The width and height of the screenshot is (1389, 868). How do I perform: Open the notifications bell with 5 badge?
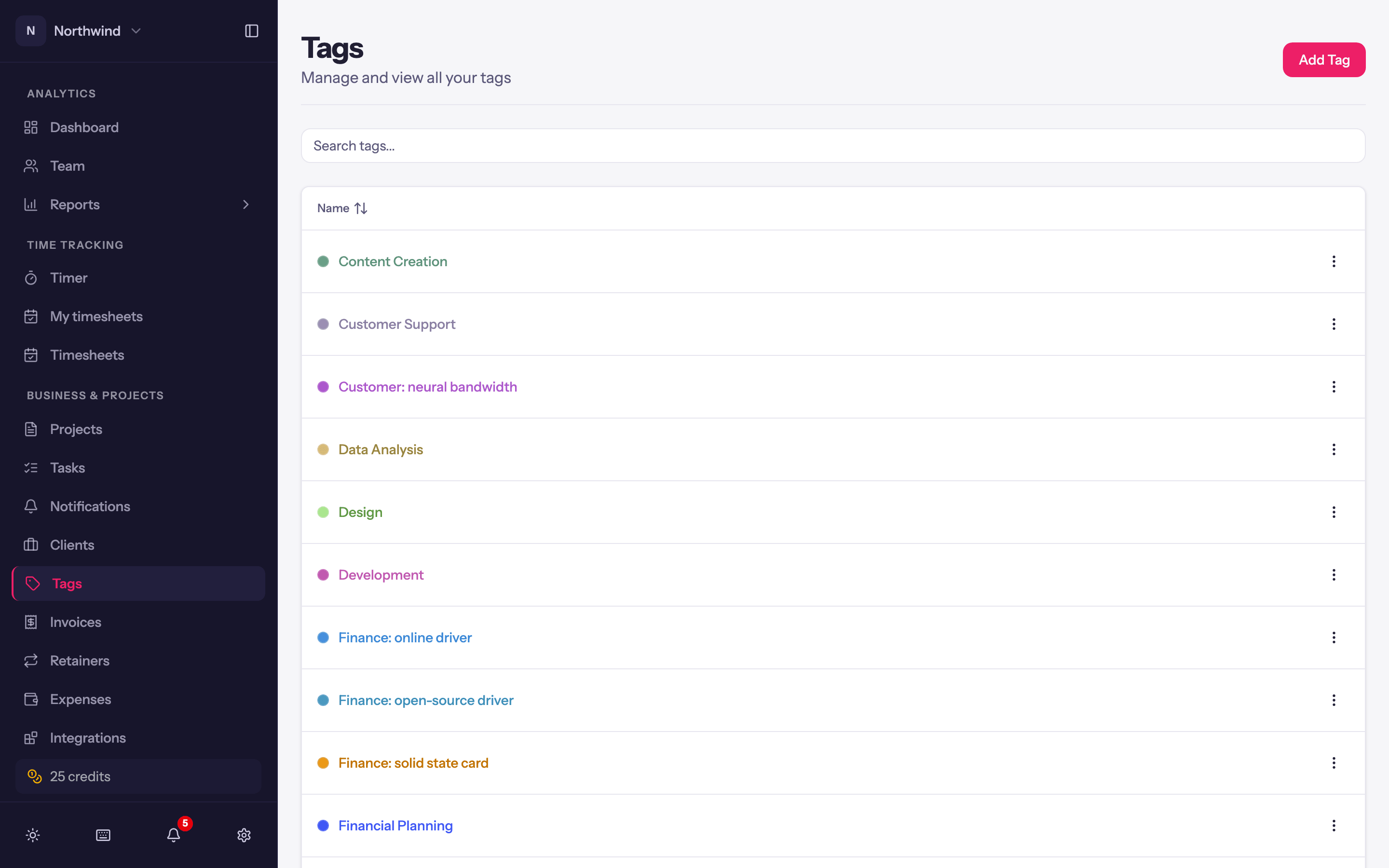[174, 835]
